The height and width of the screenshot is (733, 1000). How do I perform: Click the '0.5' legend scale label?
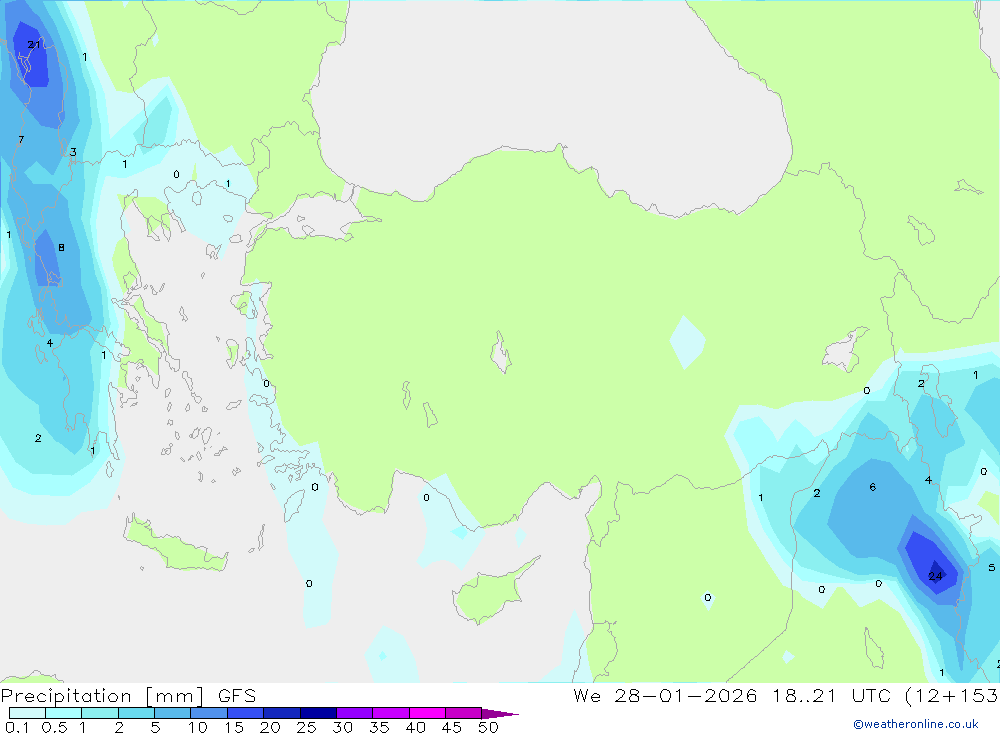pyautogui.click(x=54, y=727)
